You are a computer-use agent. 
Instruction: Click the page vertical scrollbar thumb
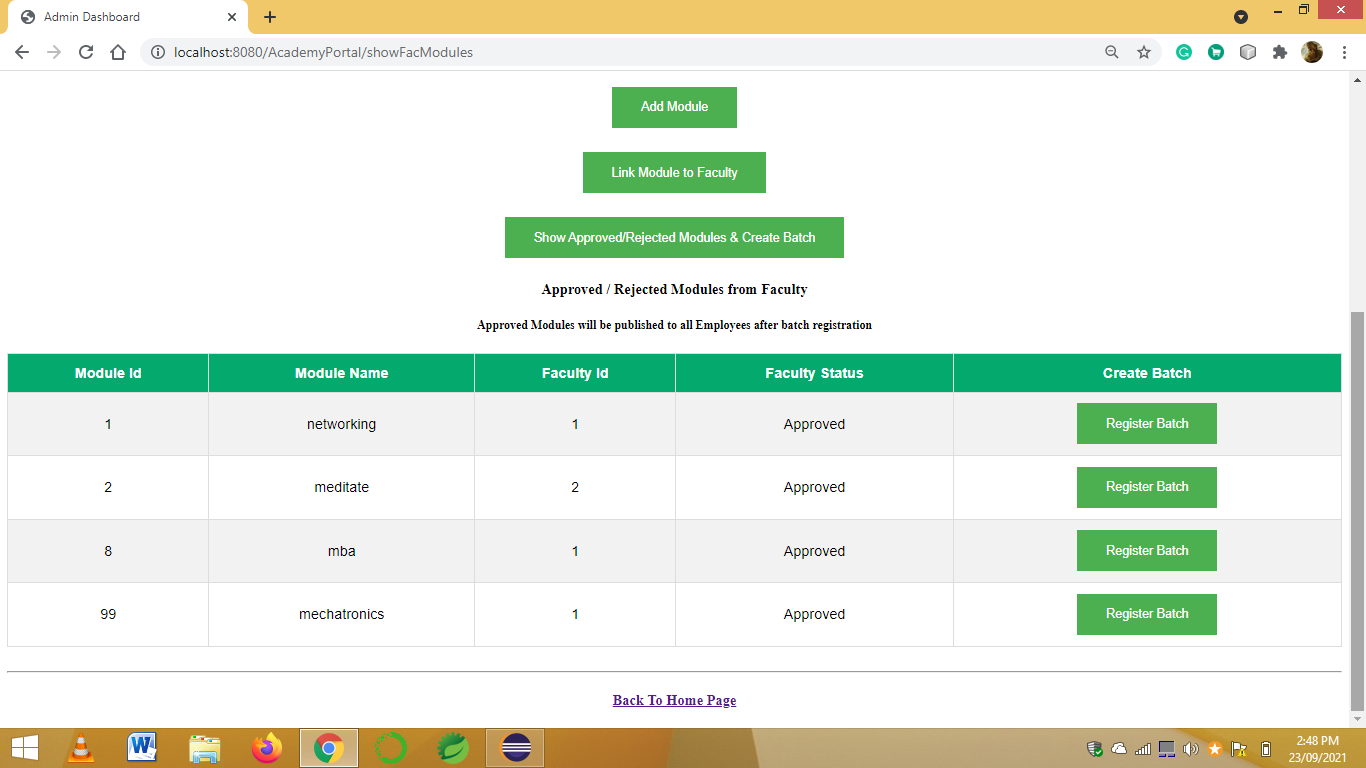point(1357,509)
